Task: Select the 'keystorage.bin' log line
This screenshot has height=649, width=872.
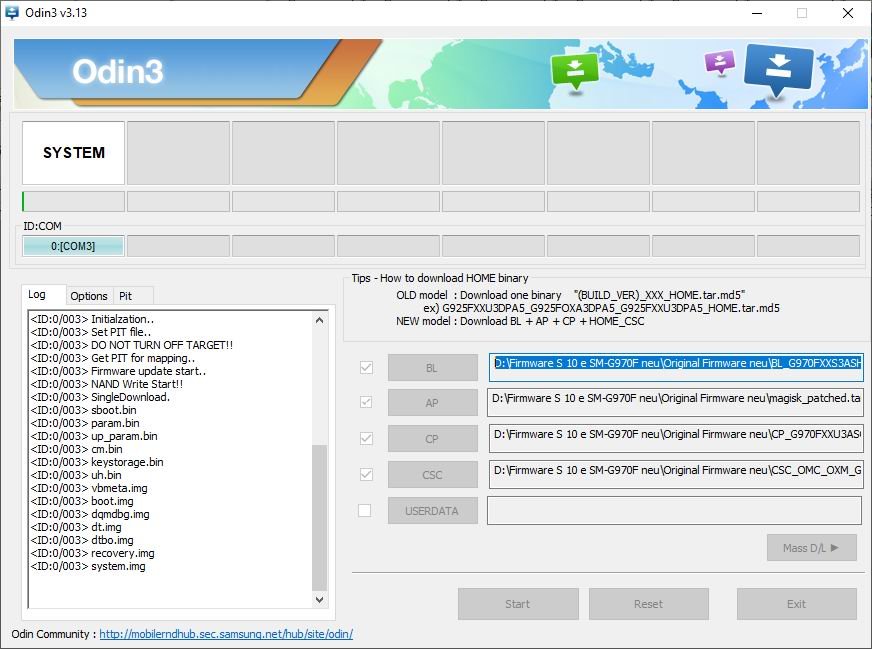Action: 97,462
